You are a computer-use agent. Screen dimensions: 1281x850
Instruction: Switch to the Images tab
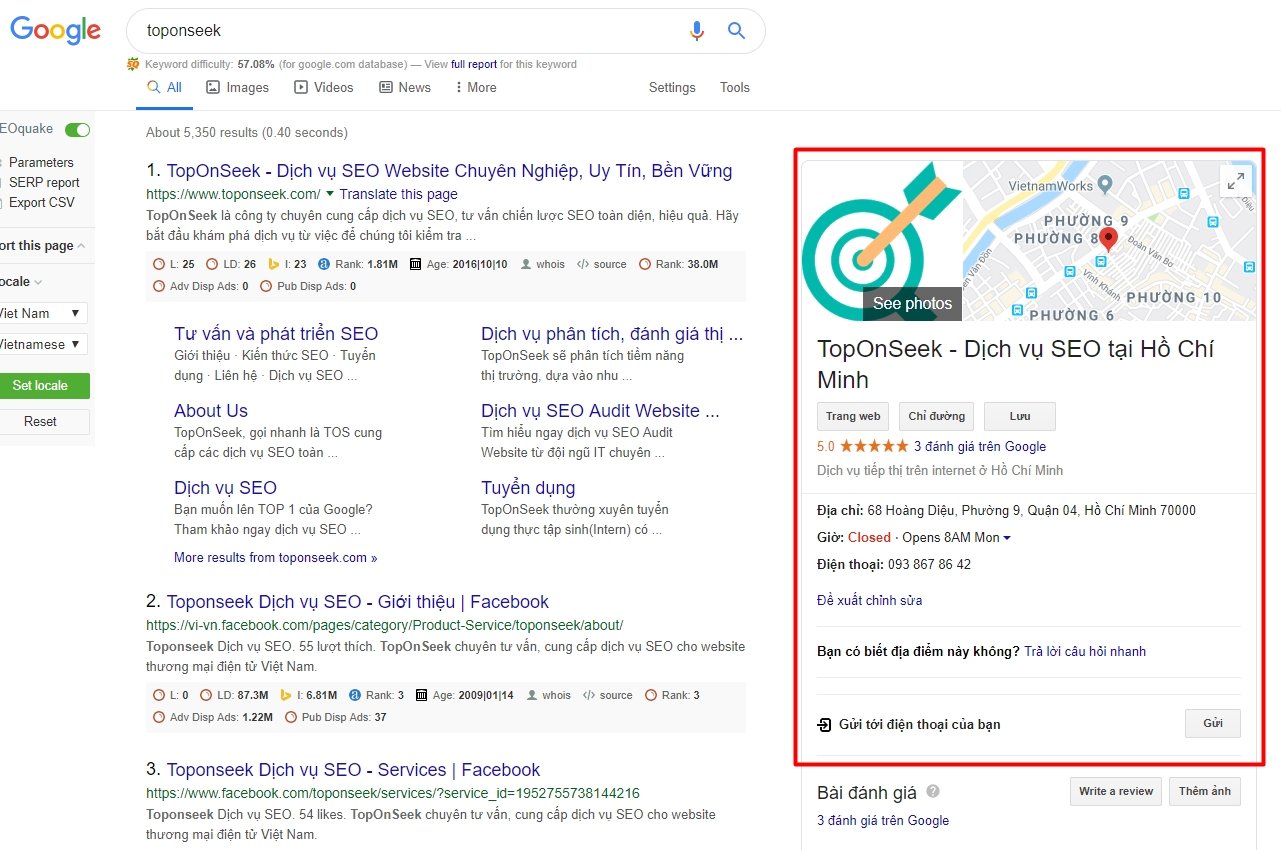click(237, 88)
